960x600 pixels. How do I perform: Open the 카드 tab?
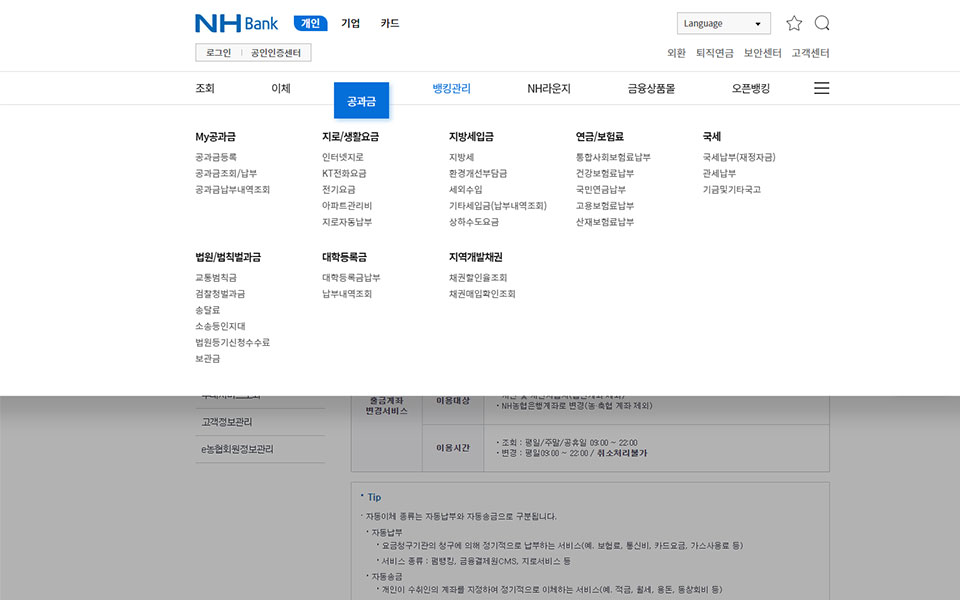click(389, 23)
